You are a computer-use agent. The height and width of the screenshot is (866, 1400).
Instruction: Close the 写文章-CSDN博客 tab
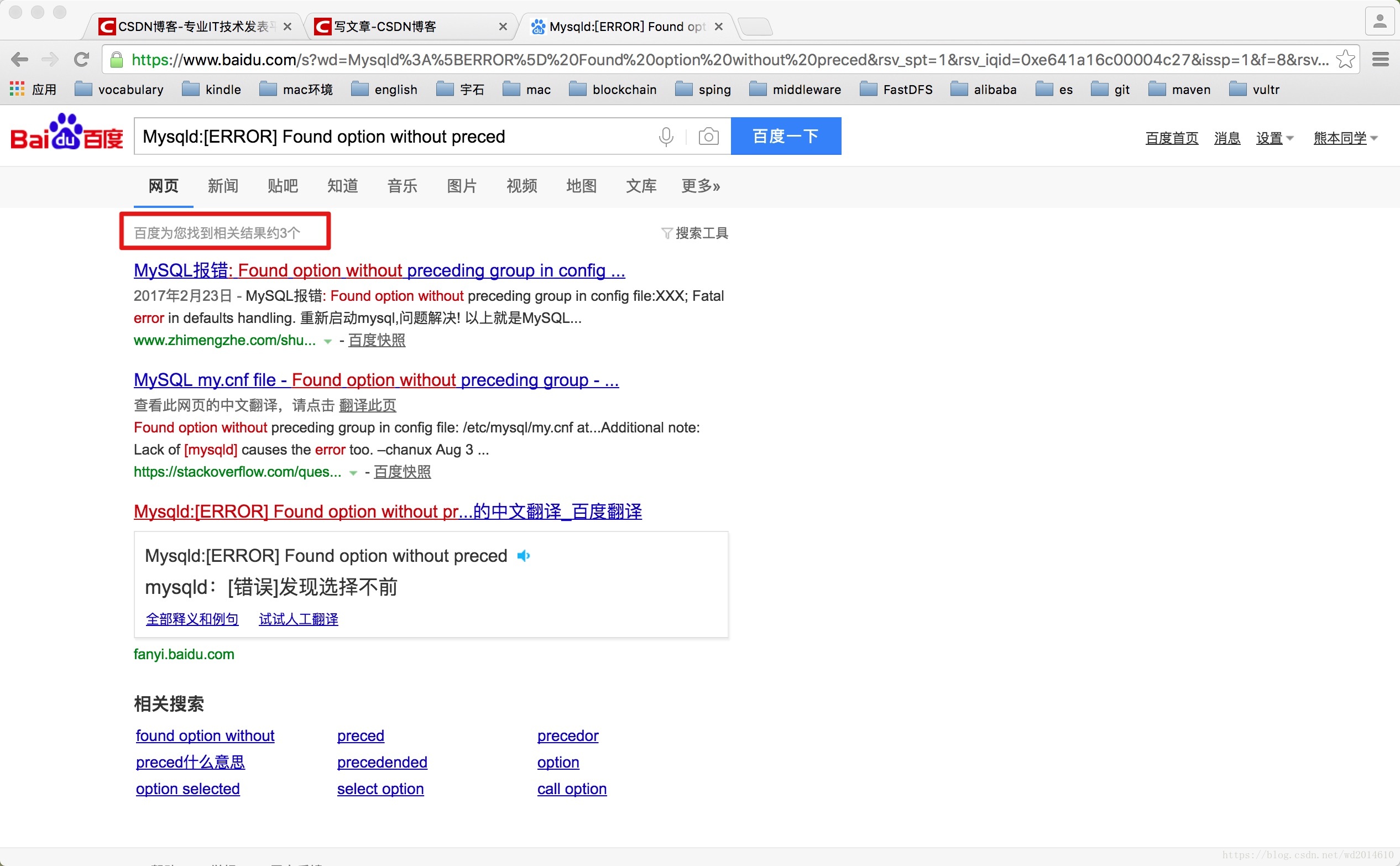point(503,27)
